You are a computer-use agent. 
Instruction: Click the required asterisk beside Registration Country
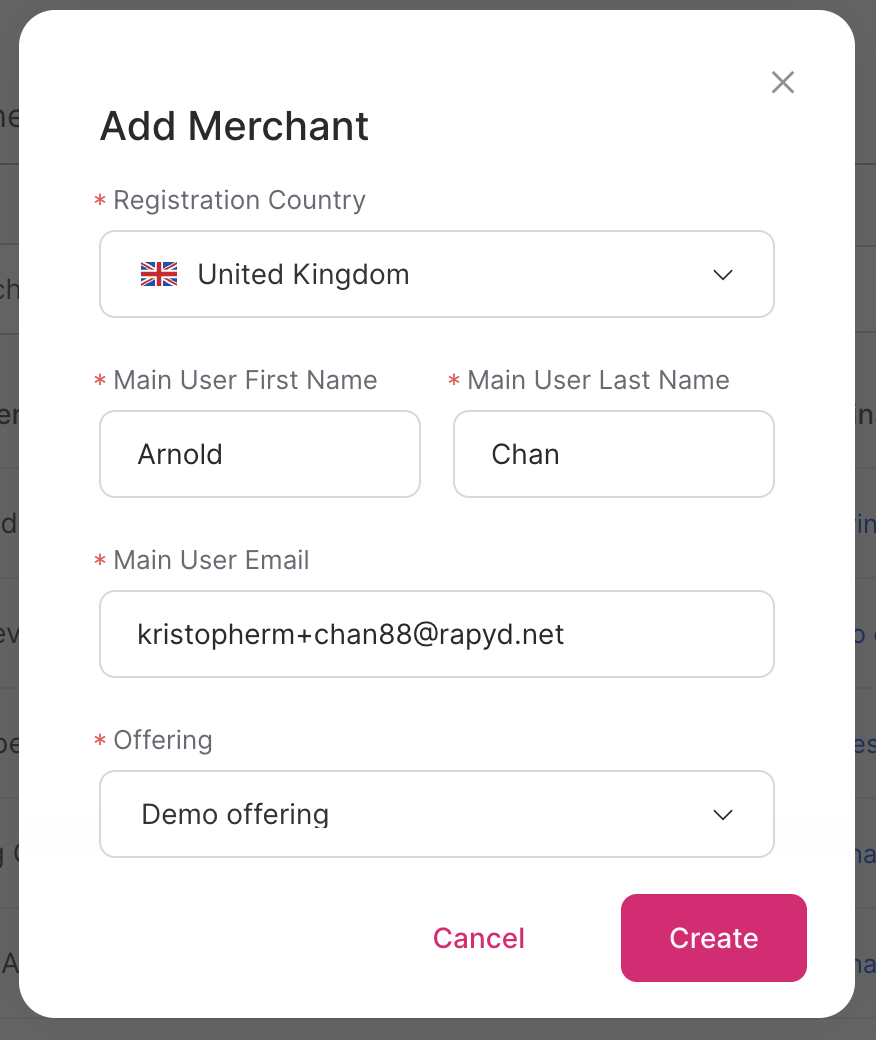click(x=99, y=201)
